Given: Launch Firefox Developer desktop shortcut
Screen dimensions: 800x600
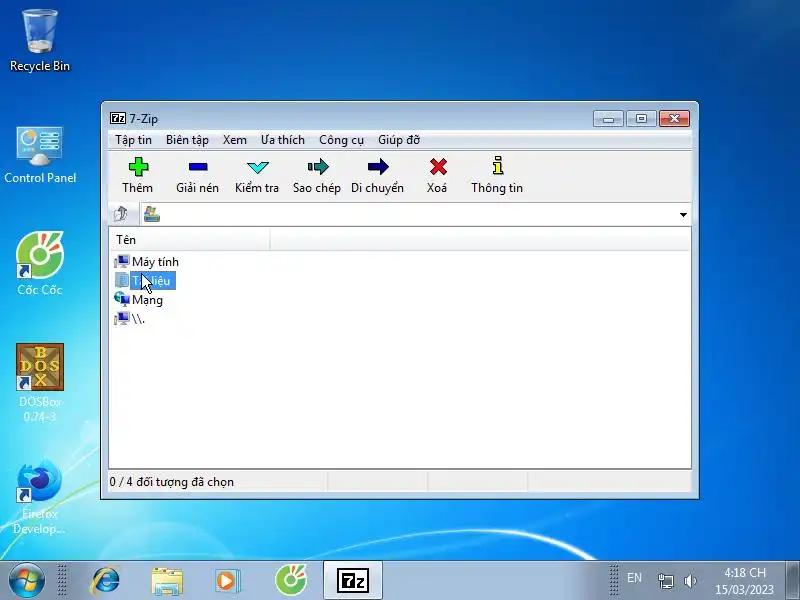Looking at the screenshot, I should click(40, 497).
